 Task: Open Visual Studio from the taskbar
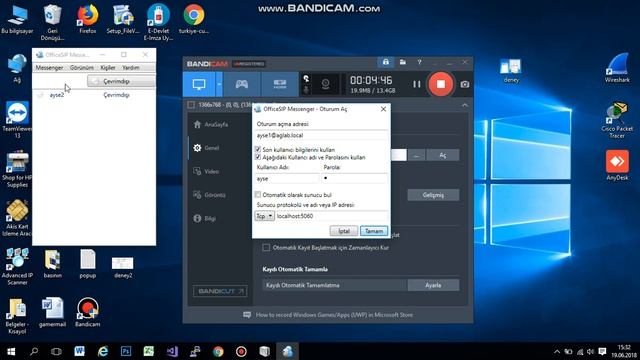pyautogui.click(x=172, y=351)
